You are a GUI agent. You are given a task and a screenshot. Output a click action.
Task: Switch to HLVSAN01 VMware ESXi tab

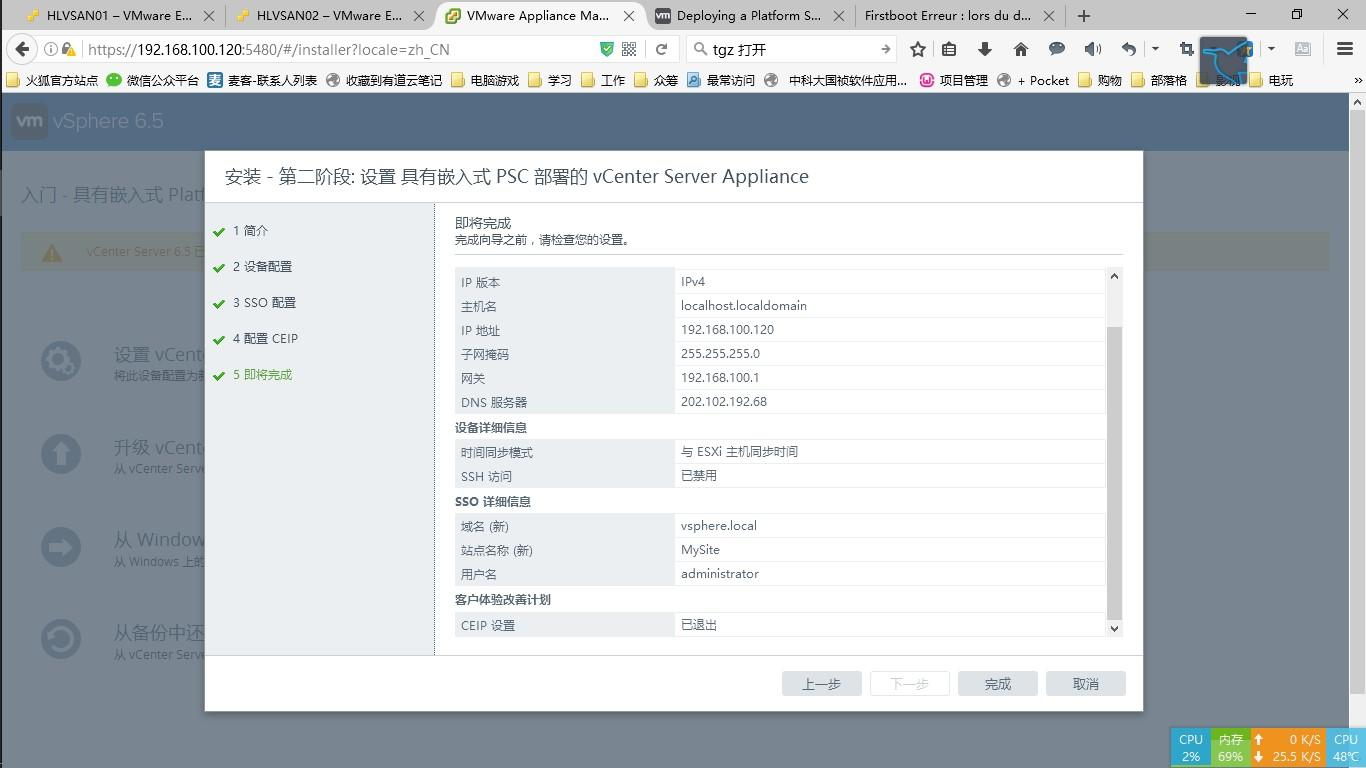pyautogui.click(x=118, y=16)
